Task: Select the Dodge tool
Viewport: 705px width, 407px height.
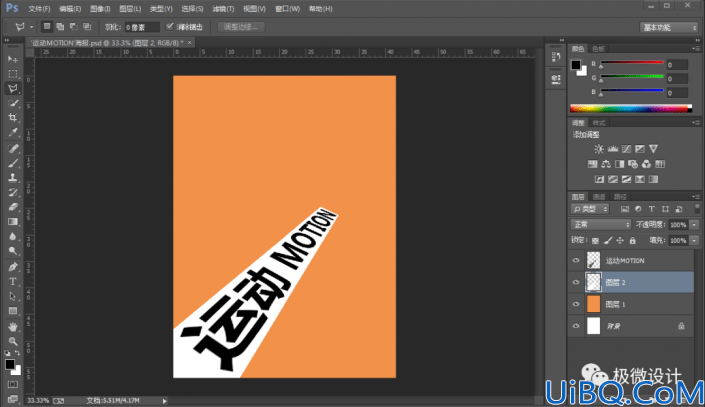Action: coord(13,251)
